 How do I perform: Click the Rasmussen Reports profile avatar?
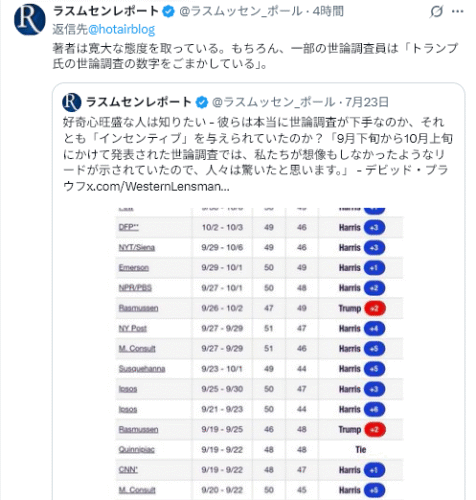[x=30, y=19]
